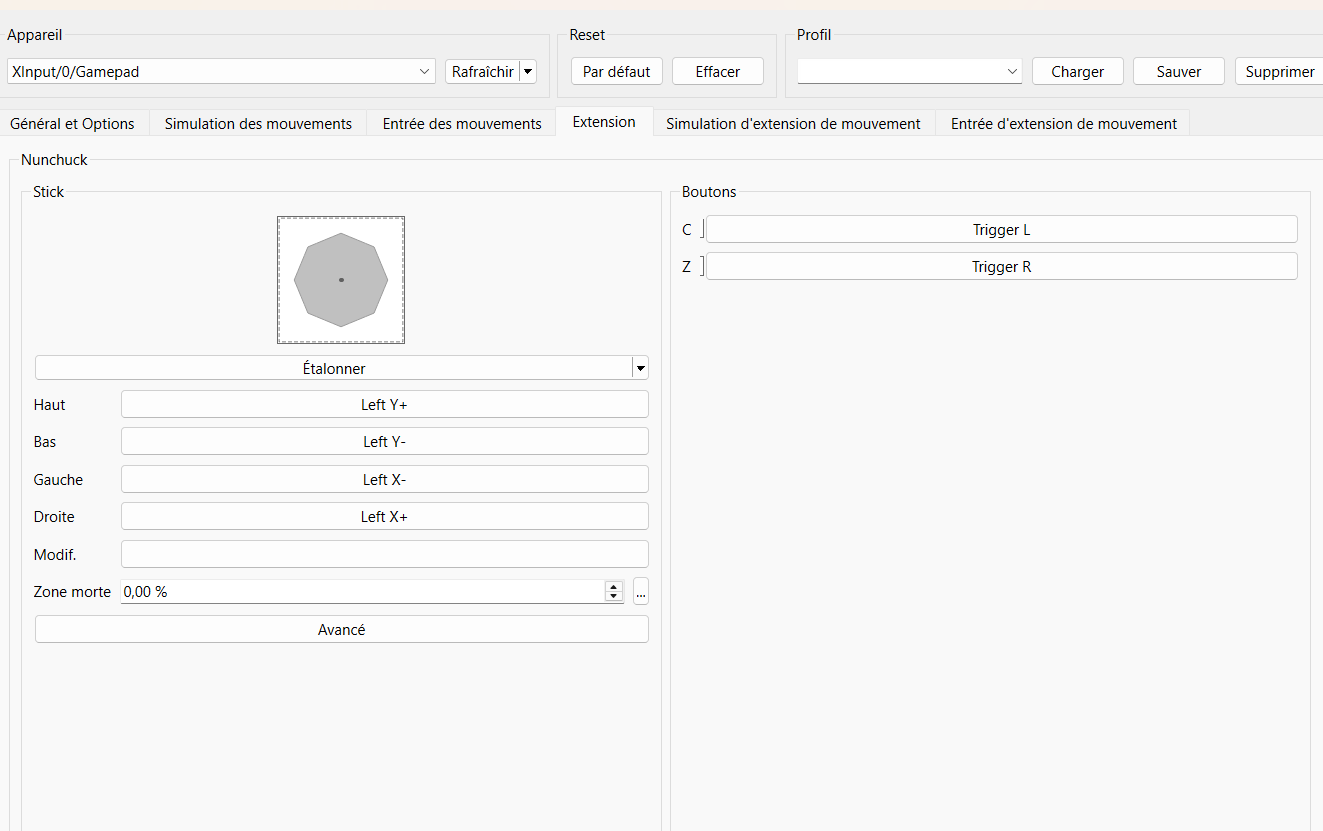Open Simulation d'extension de mouvement tab

tap(793, 124)
